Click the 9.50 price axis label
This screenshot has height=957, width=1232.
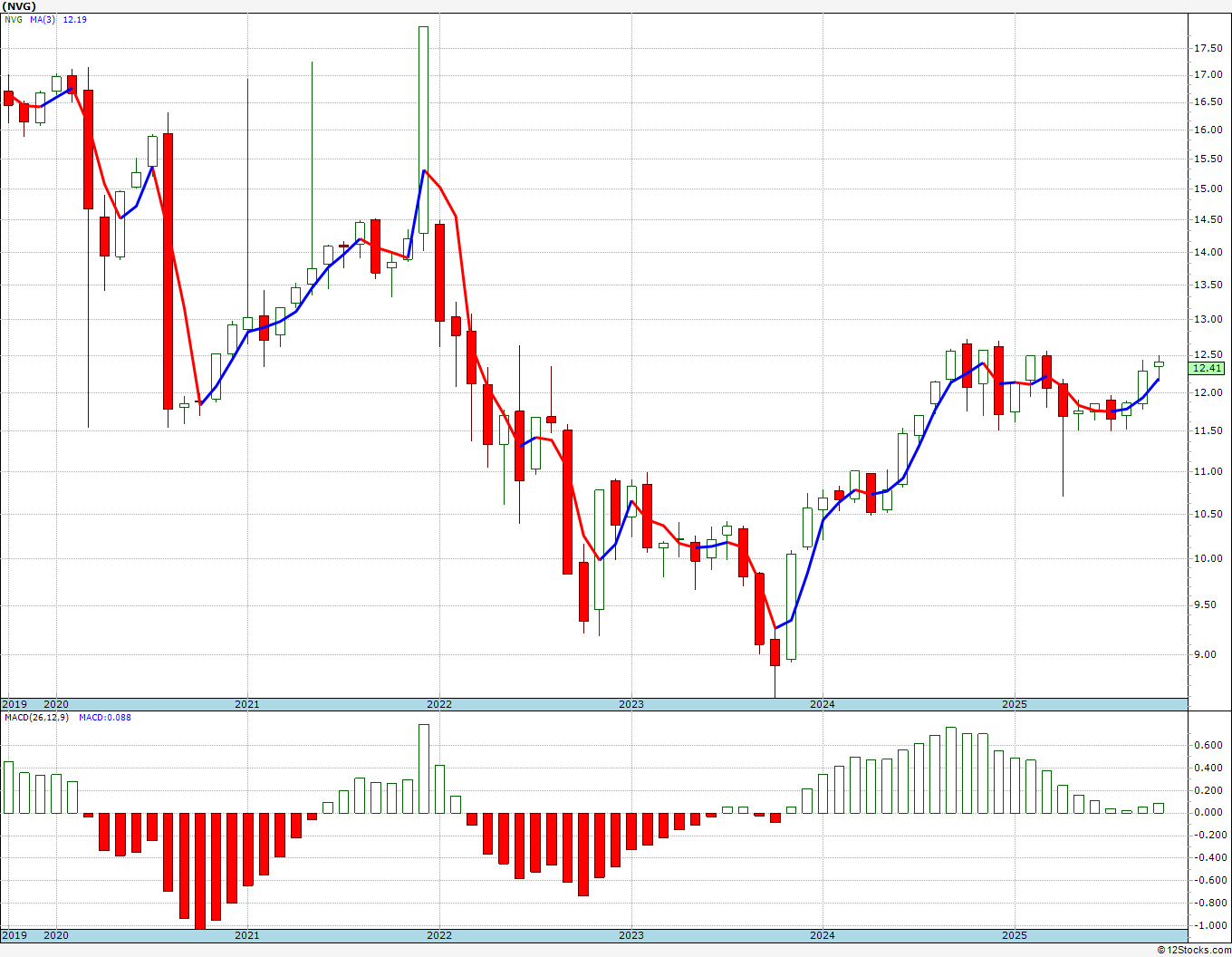[1208, 605]
